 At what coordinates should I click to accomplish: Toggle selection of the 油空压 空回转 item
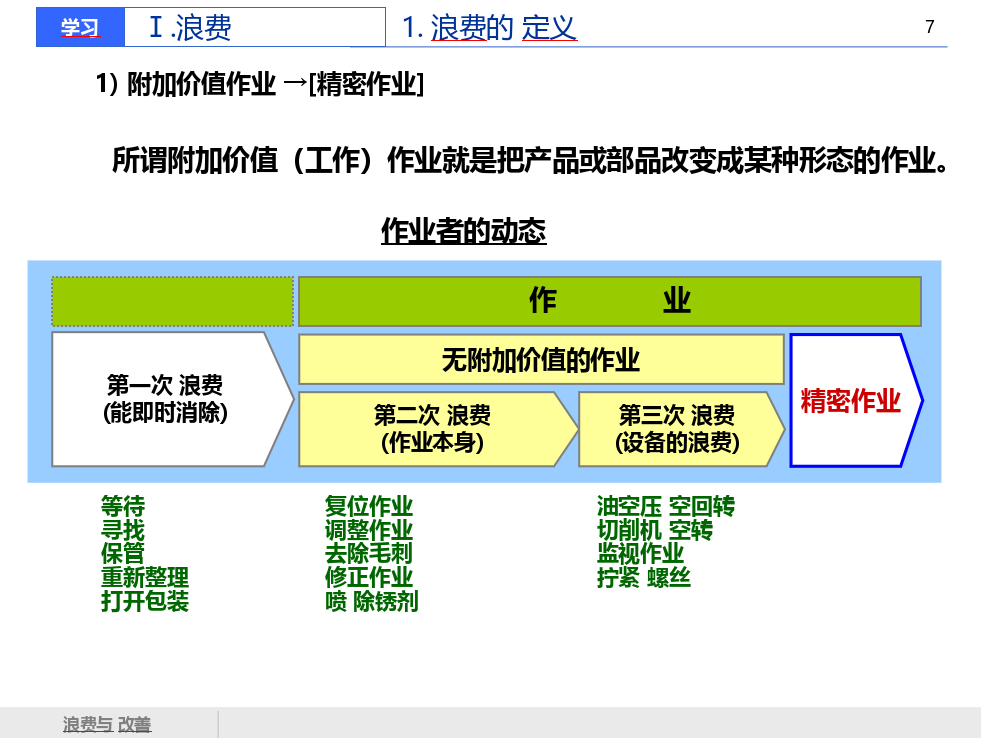click(655, 508)
